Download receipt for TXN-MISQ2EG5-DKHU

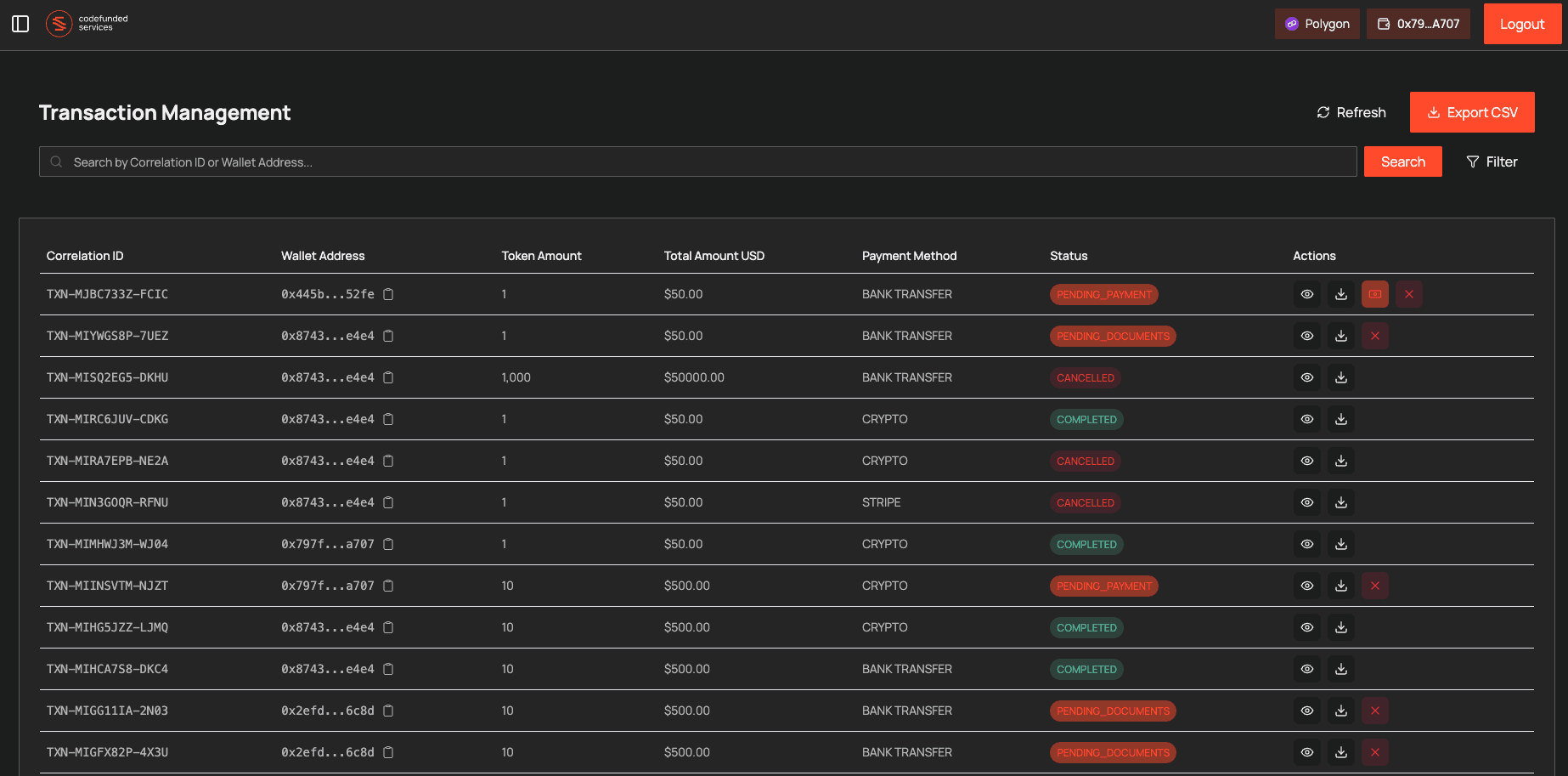1341,377
